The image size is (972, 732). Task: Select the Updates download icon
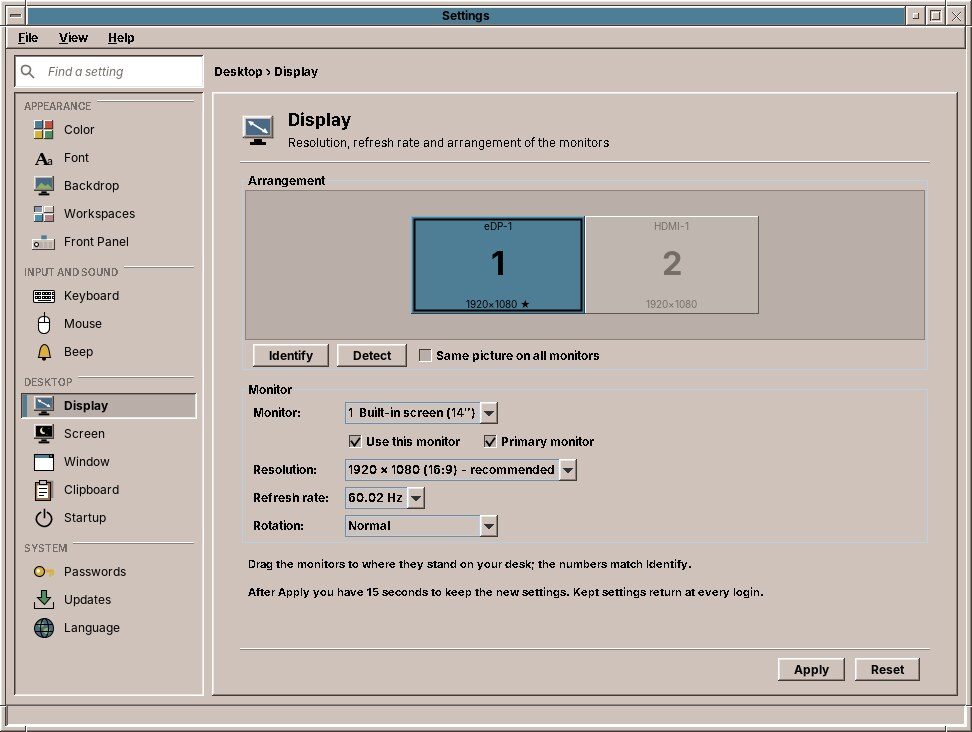point(43,599)
